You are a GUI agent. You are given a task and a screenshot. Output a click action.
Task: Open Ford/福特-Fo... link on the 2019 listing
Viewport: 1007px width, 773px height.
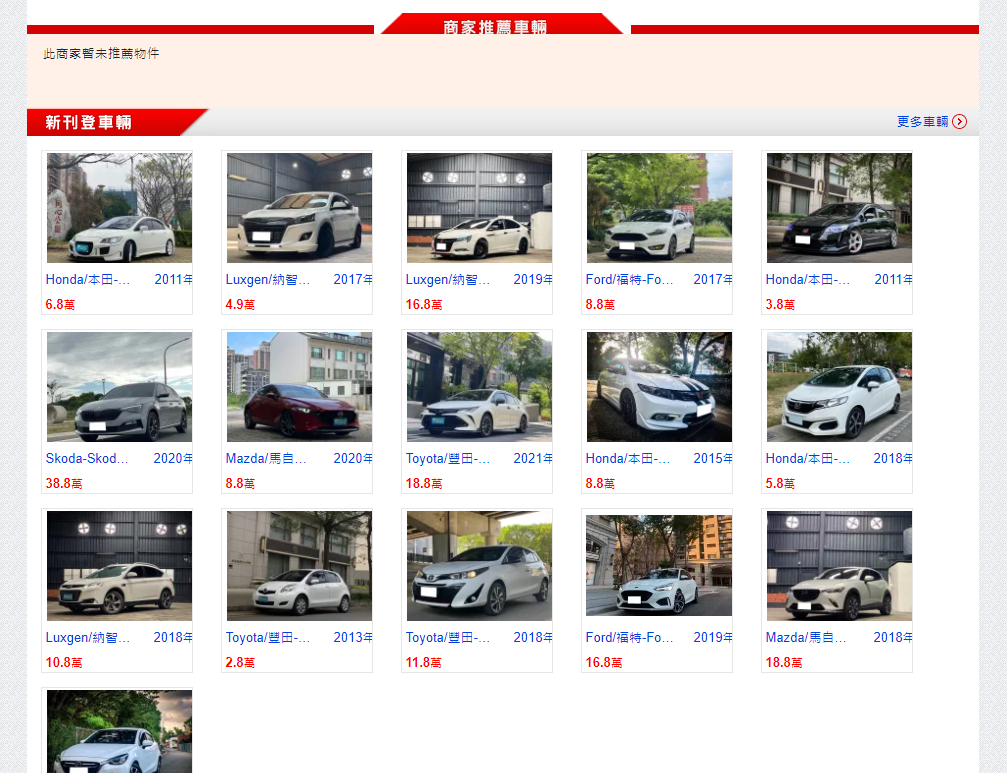[629, 638]
